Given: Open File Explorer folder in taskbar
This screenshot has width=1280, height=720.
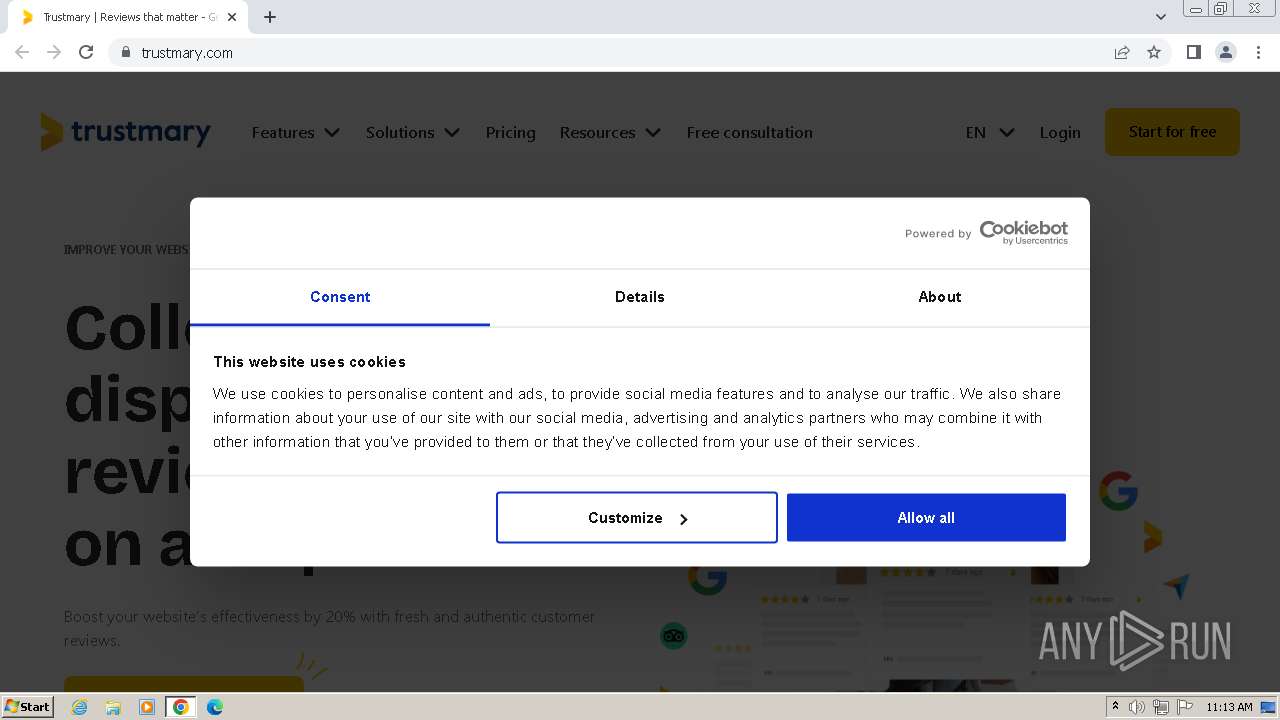Looking at the screenshot, I should point(113,707).
